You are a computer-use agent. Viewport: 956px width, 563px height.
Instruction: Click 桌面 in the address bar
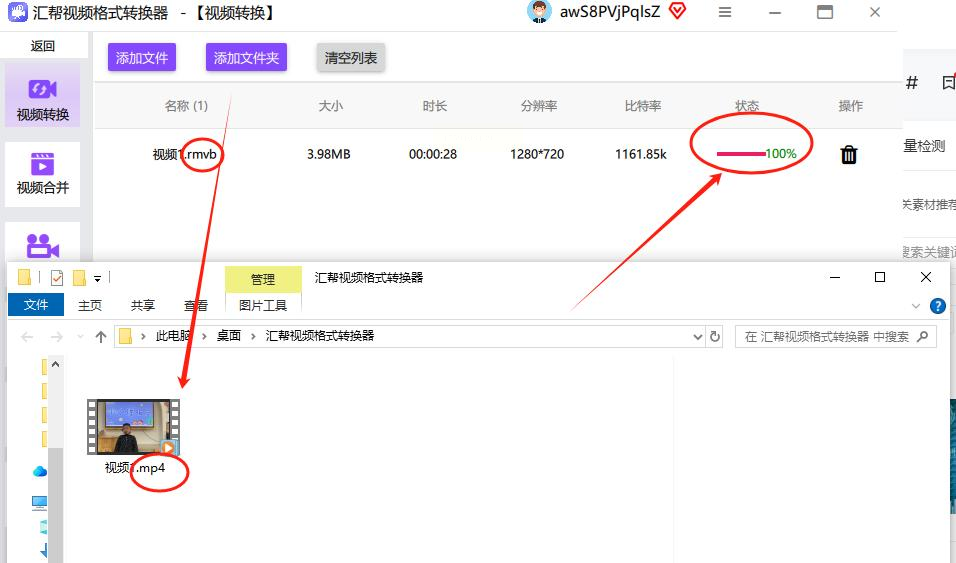coord(229,336)
